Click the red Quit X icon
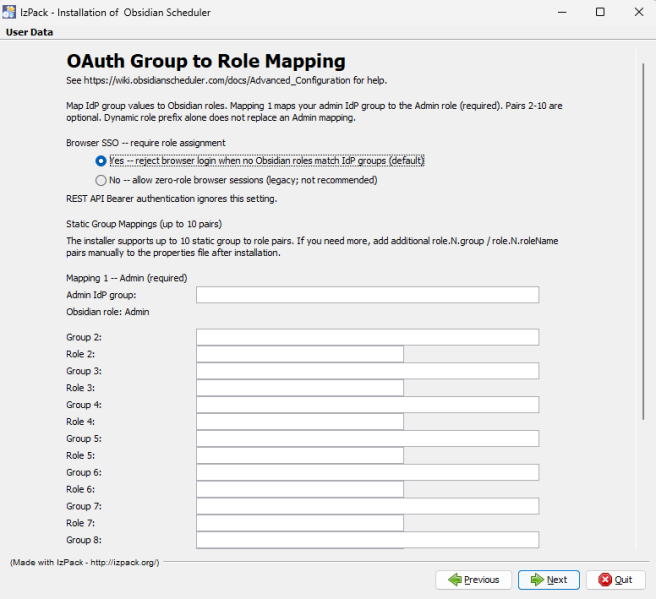Image resolution: width=656 pixels, height=599 pixels. 605,580
